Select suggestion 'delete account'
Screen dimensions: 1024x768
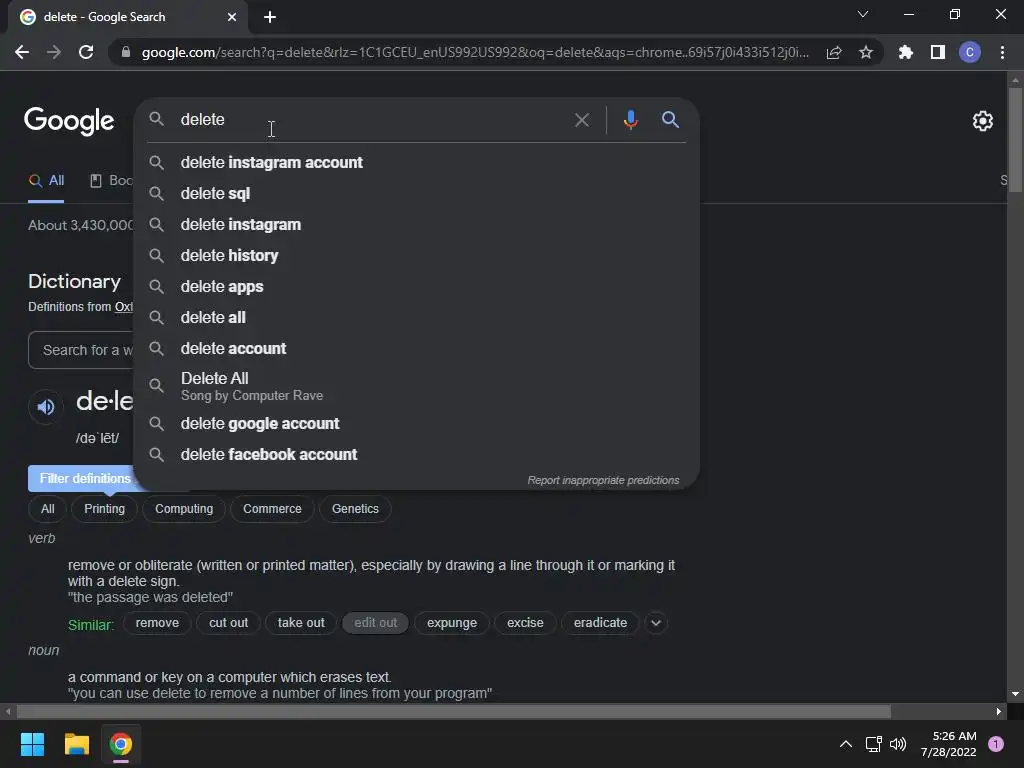pos(416,349)
